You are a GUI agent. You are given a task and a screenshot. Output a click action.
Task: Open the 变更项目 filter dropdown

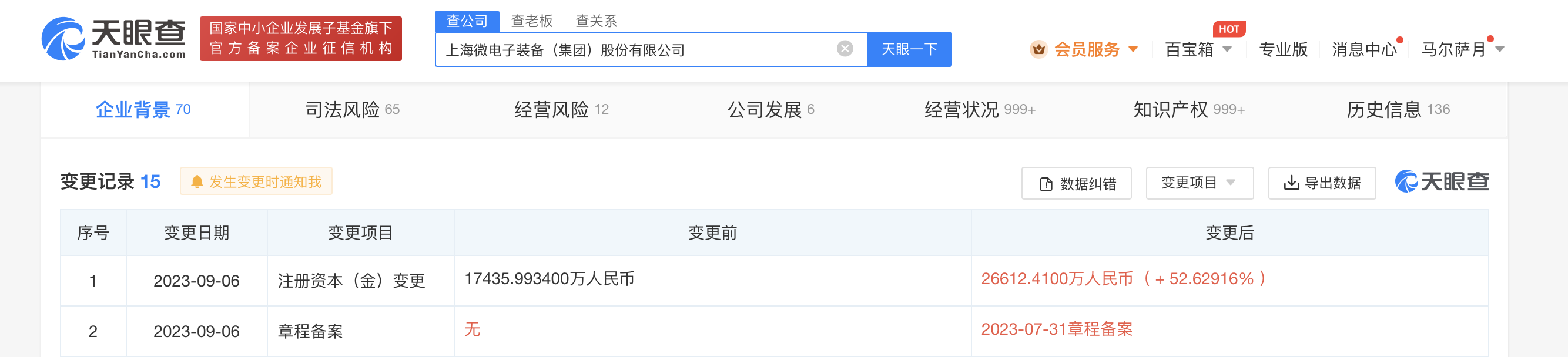(1198, 183)
